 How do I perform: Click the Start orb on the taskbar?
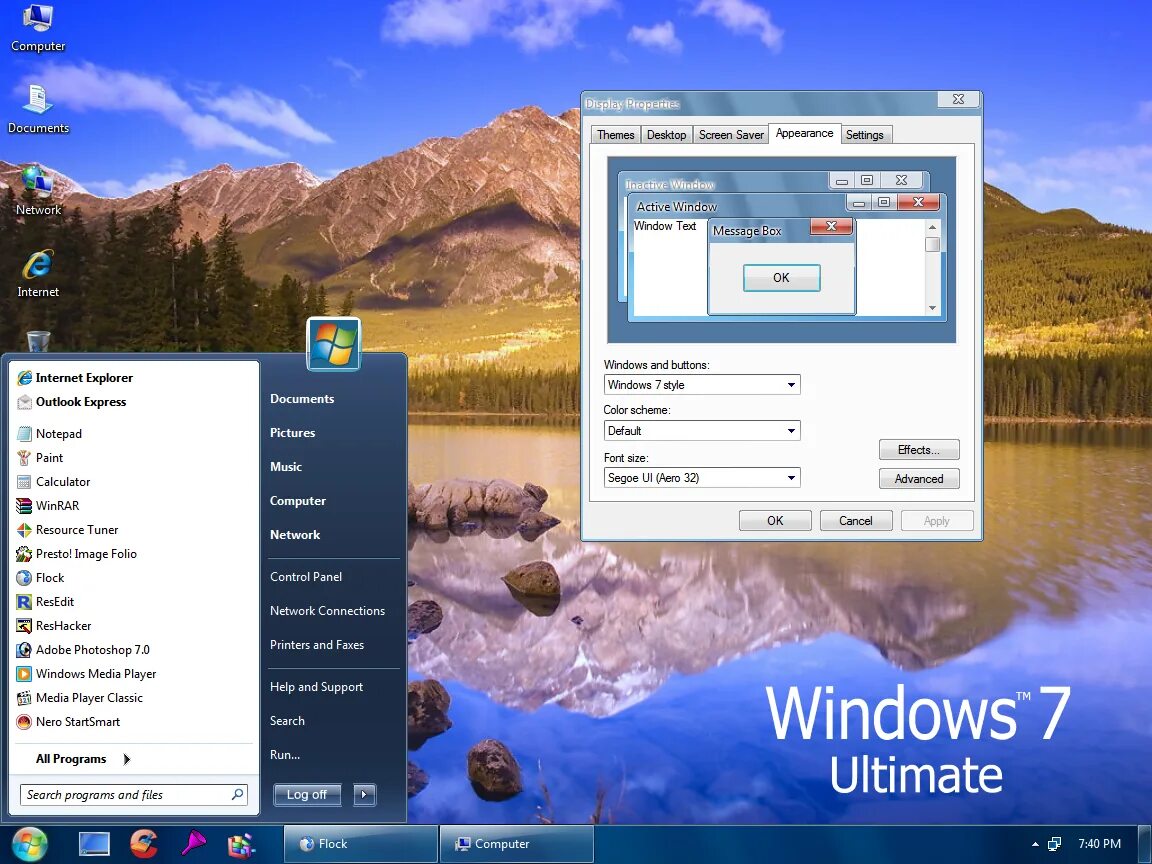tap(29, 844)
